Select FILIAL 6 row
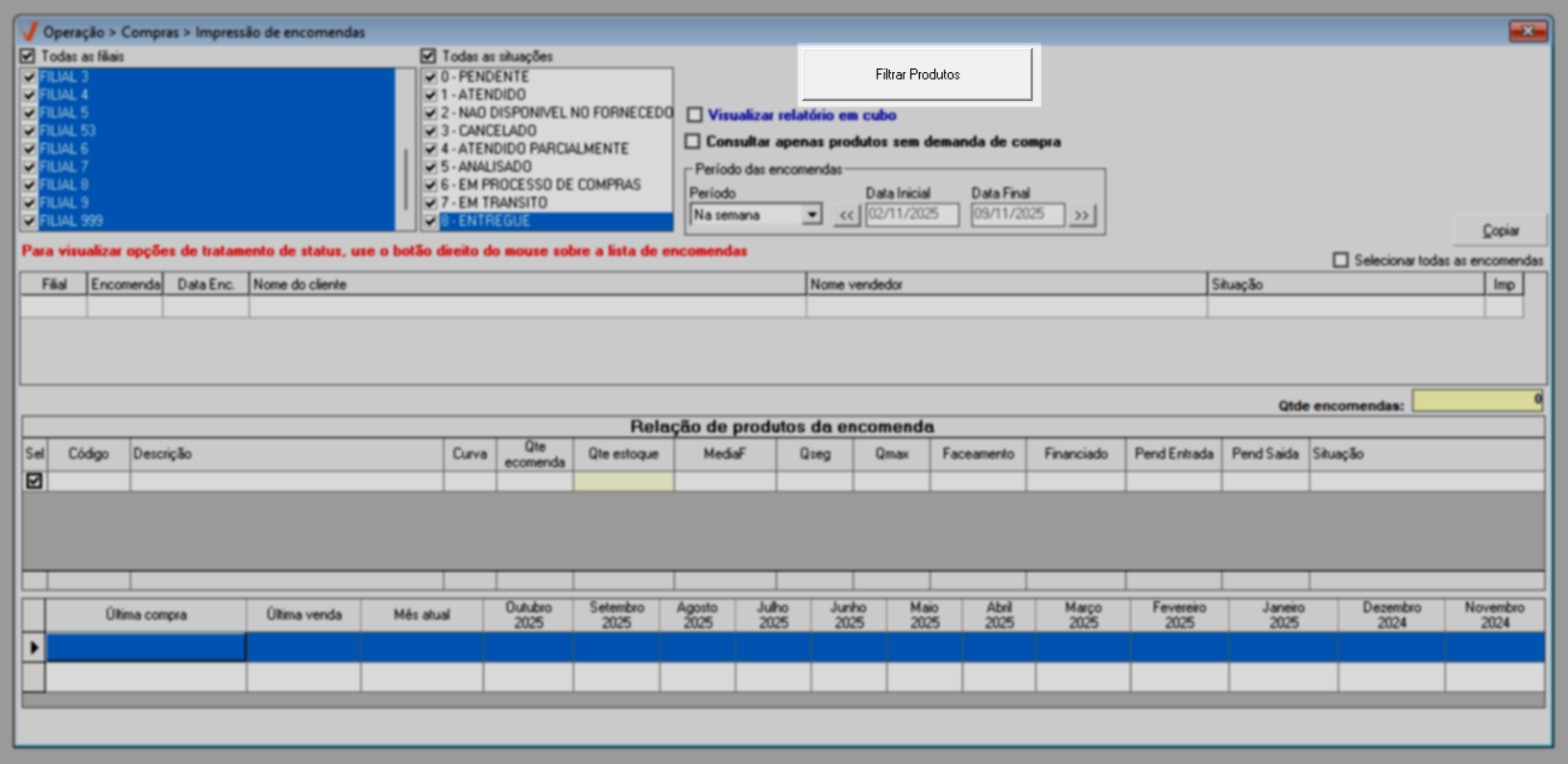 tap(216, 149)
